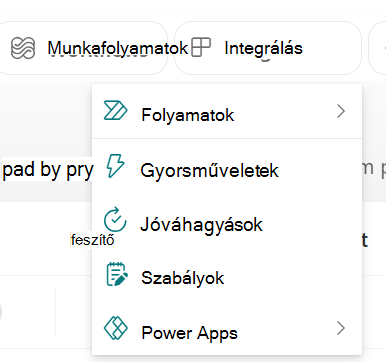Click the 'feszítő' label
This screenshot has height=362, width=386.
click(93, 240)
